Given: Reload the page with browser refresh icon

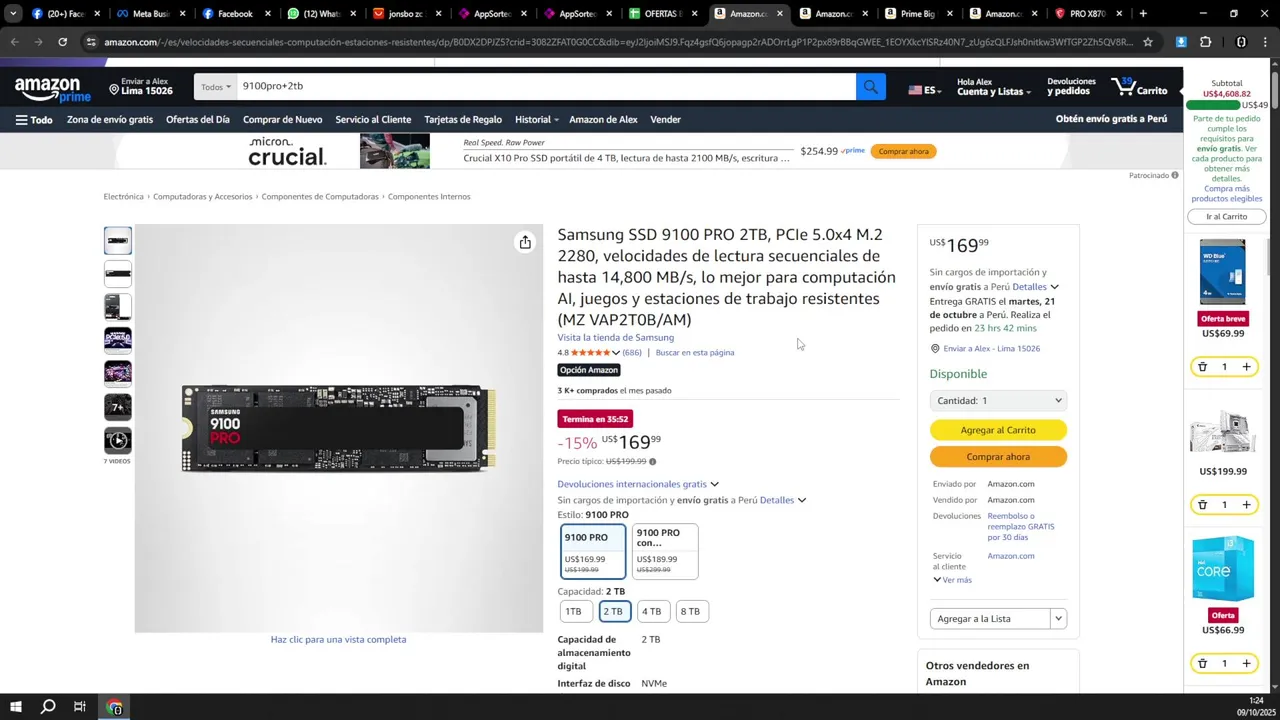Looking at the screenshot, I should point(62,42).
